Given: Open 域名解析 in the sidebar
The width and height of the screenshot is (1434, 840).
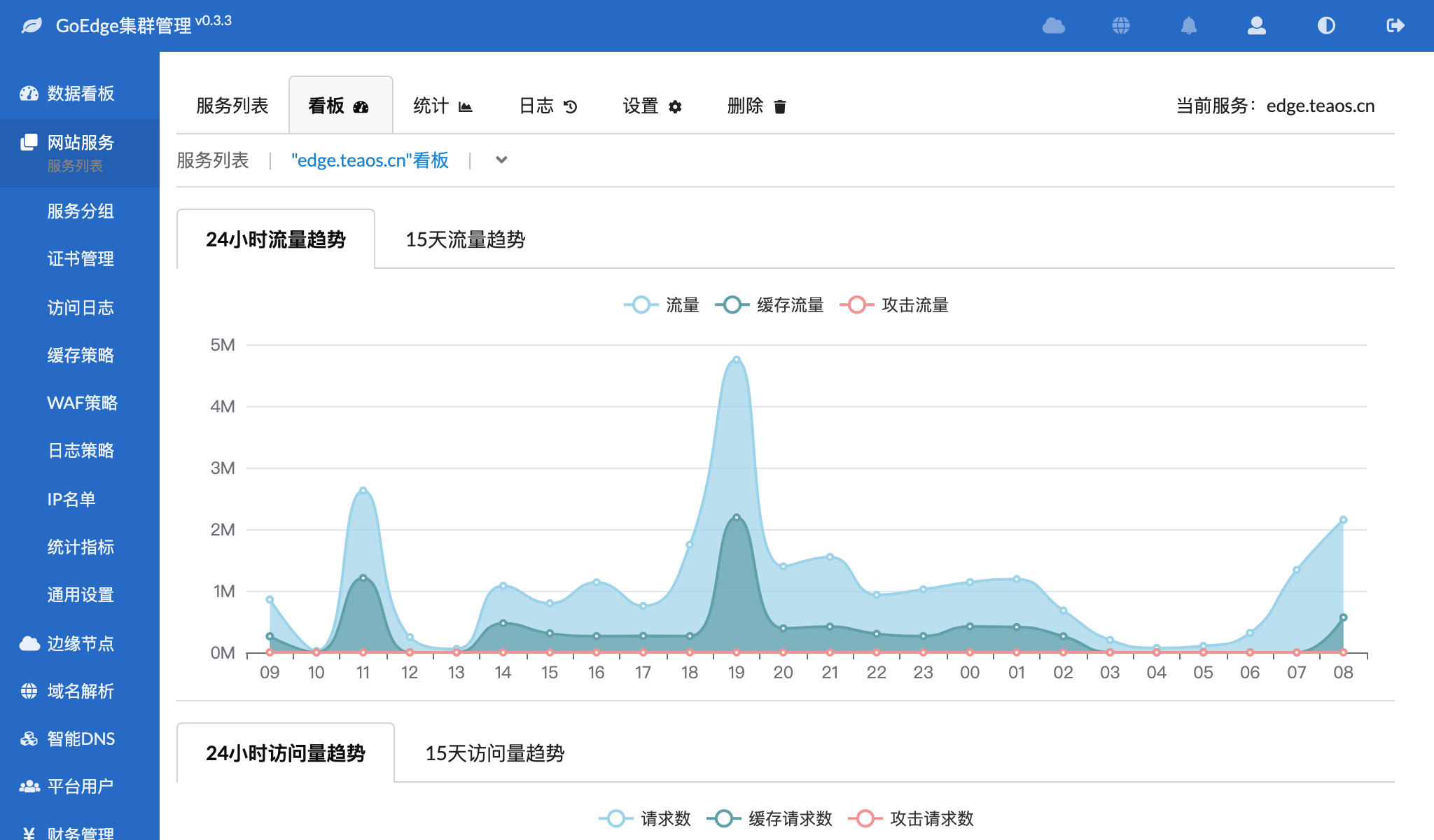Looking at the screenshot, I should click(80, 691).
